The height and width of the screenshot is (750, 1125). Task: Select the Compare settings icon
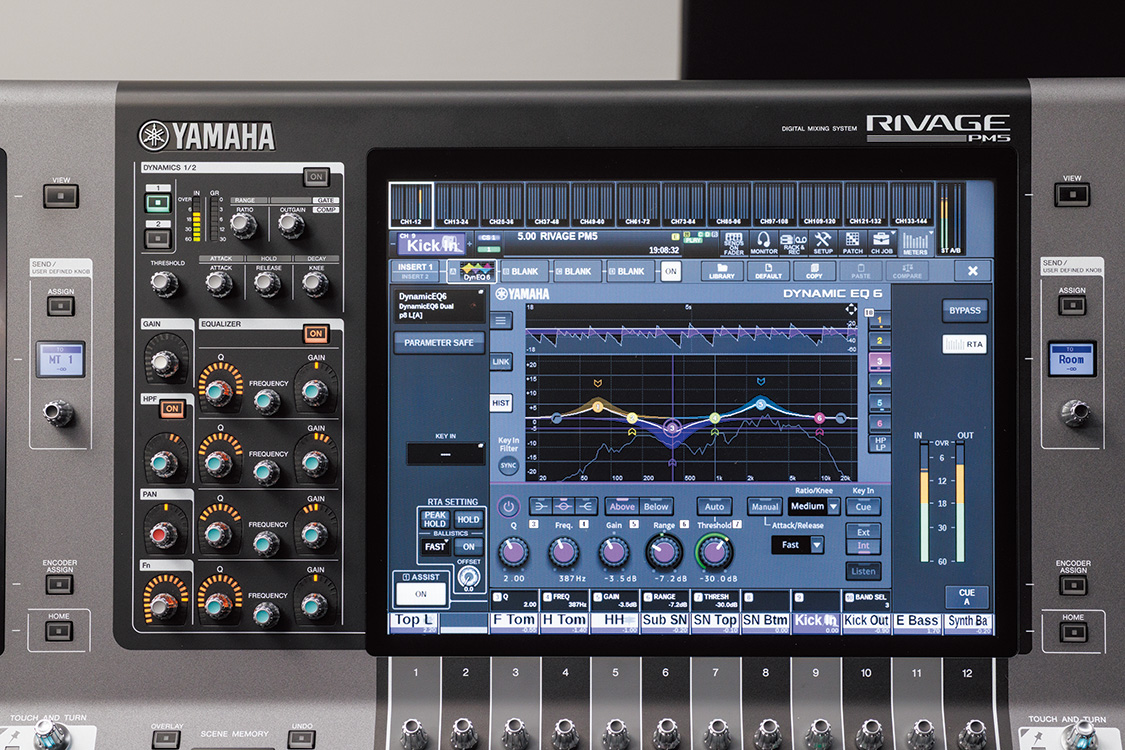pyautogui.click(x=908, y=271)
